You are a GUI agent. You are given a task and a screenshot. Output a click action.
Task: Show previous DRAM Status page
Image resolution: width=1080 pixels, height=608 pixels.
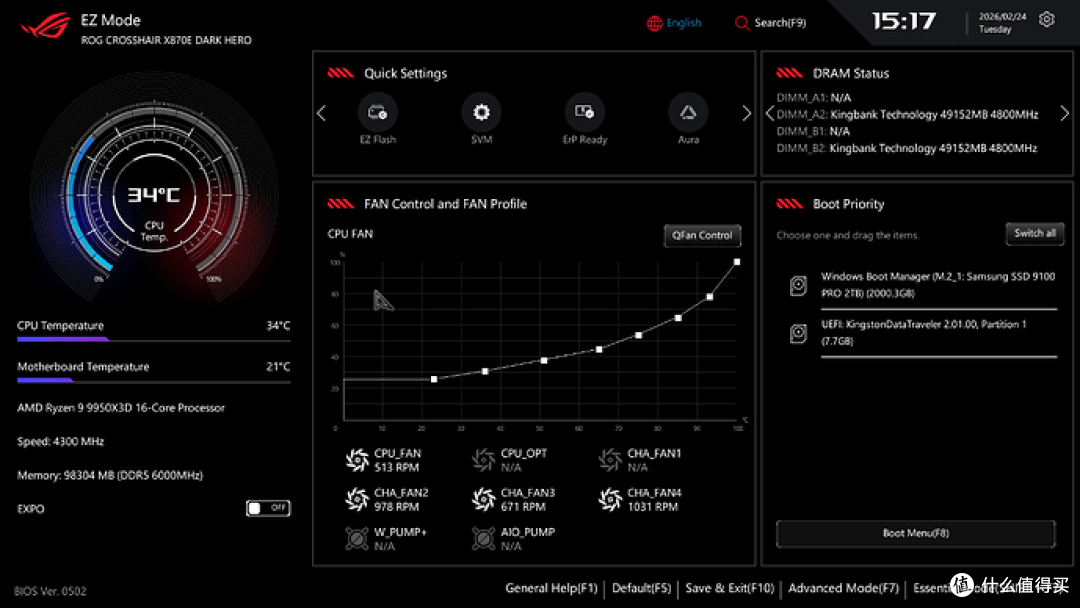click(x=770, y=114)
